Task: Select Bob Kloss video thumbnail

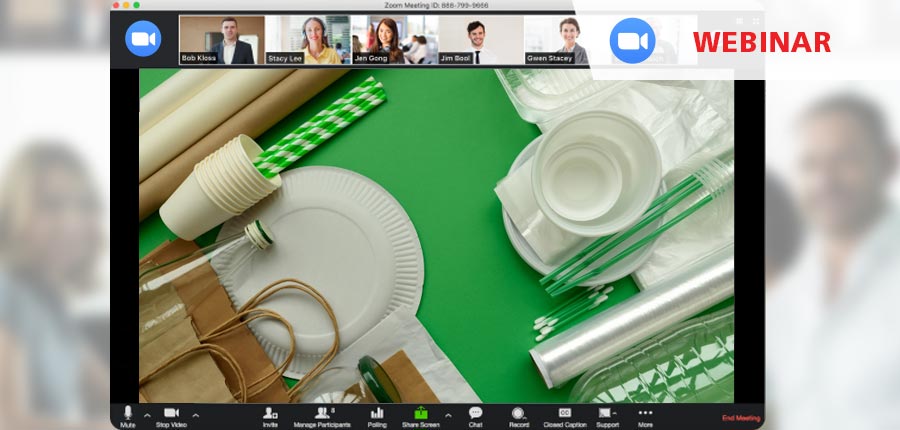Action: (222, 40)
